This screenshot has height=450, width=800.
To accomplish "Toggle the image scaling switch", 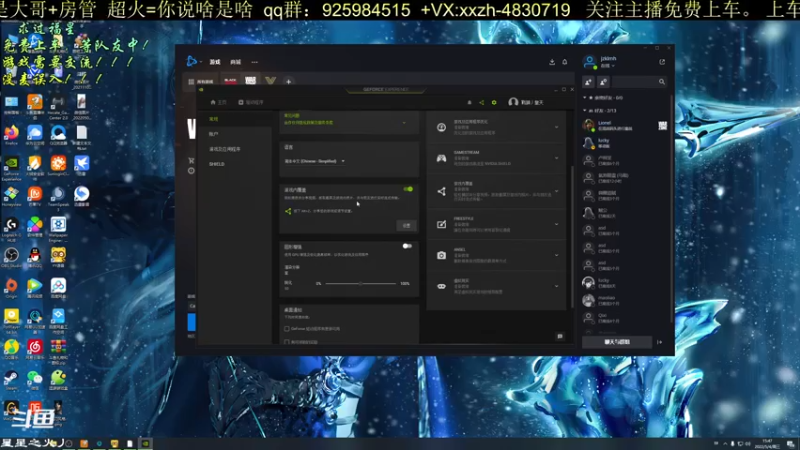I will tap(407, 246).
